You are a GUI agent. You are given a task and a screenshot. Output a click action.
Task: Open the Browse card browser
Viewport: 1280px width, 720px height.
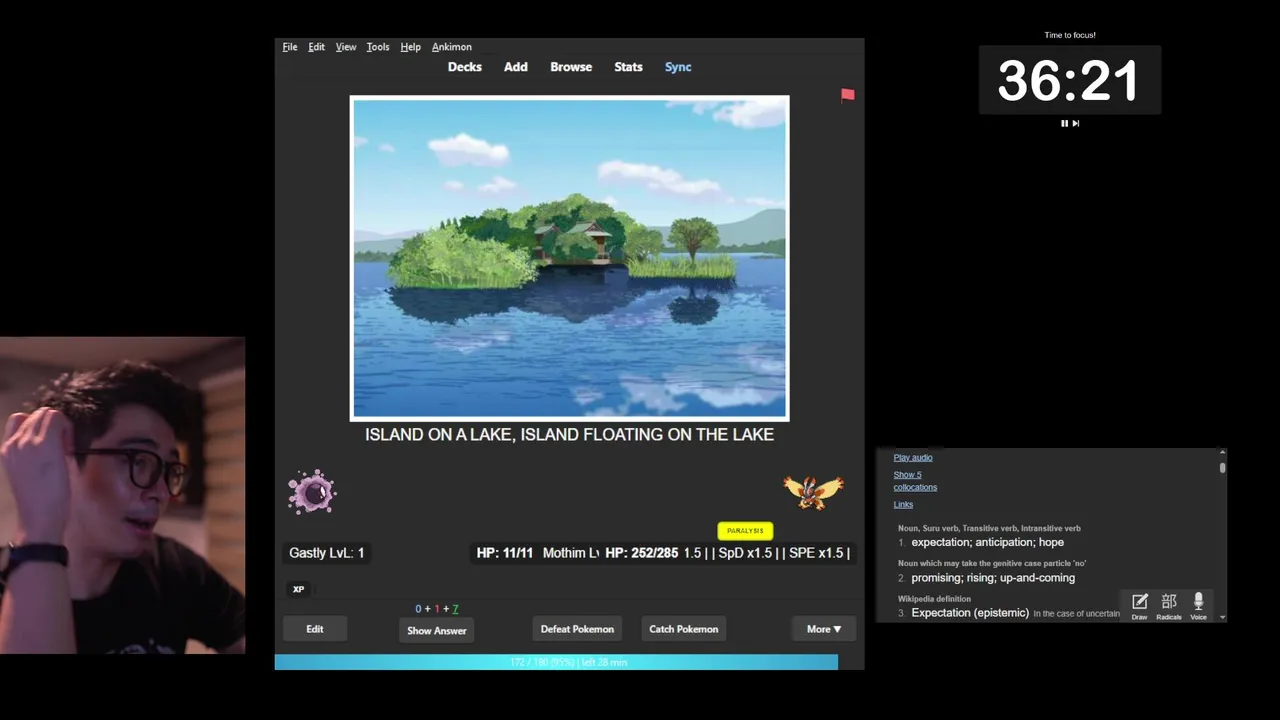coord(571,67)
